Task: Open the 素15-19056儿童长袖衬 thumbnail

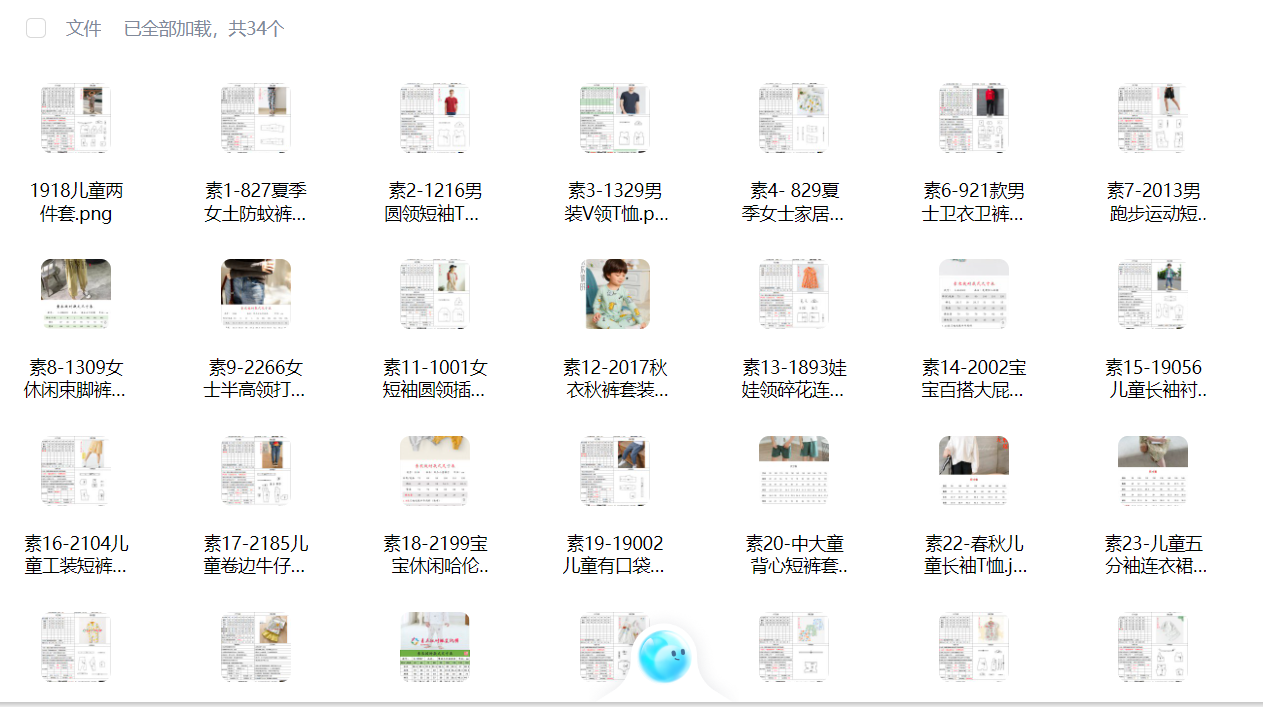Action: (1153, 294)
